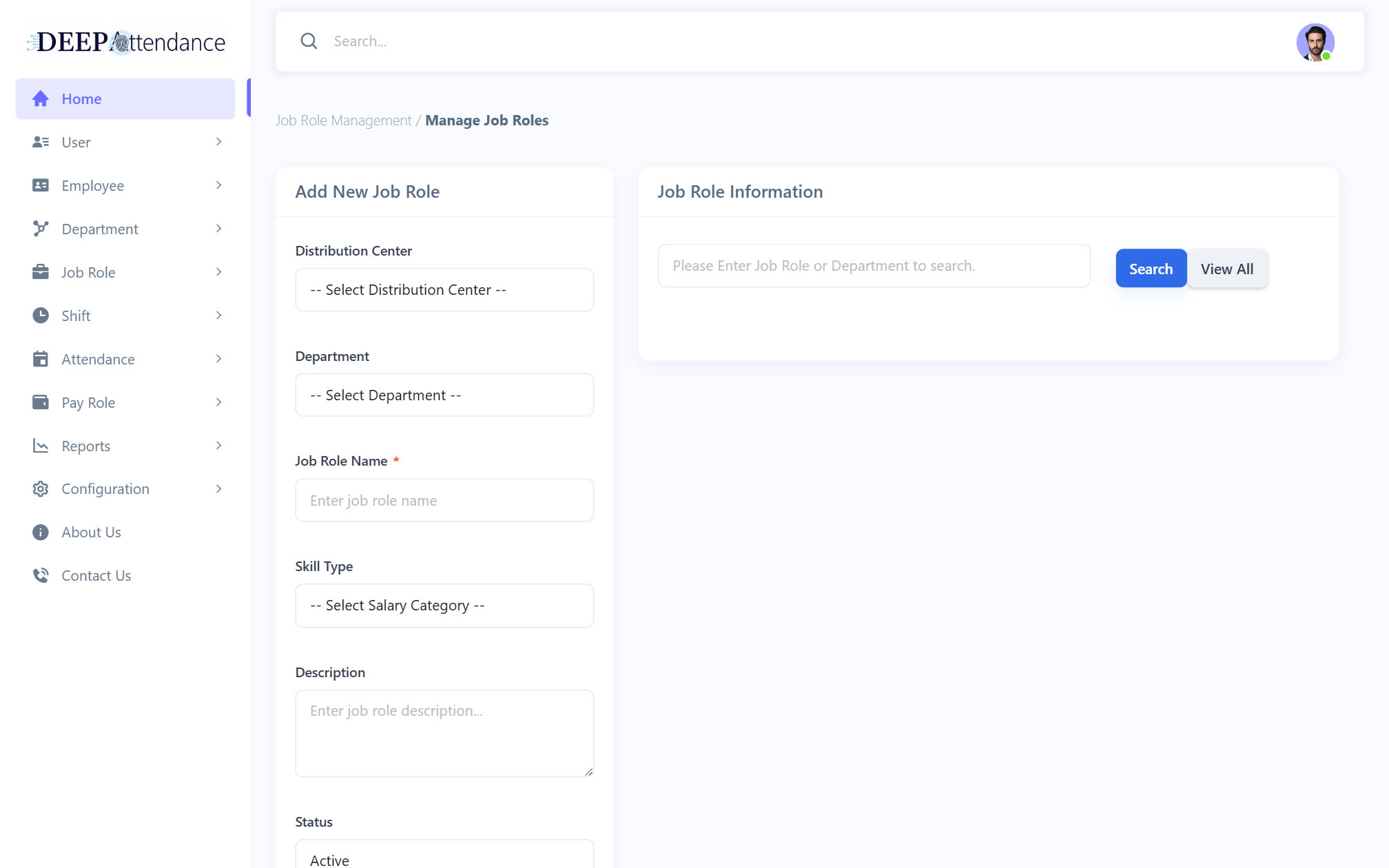The image size is (1389, 868).
Task: Click the Job Role Information heading
Action: coord(740,192)
